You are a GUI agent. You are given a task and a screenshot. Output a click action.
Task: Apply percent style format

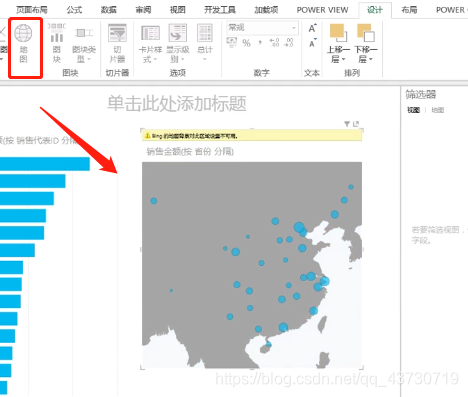pos(246,43)
